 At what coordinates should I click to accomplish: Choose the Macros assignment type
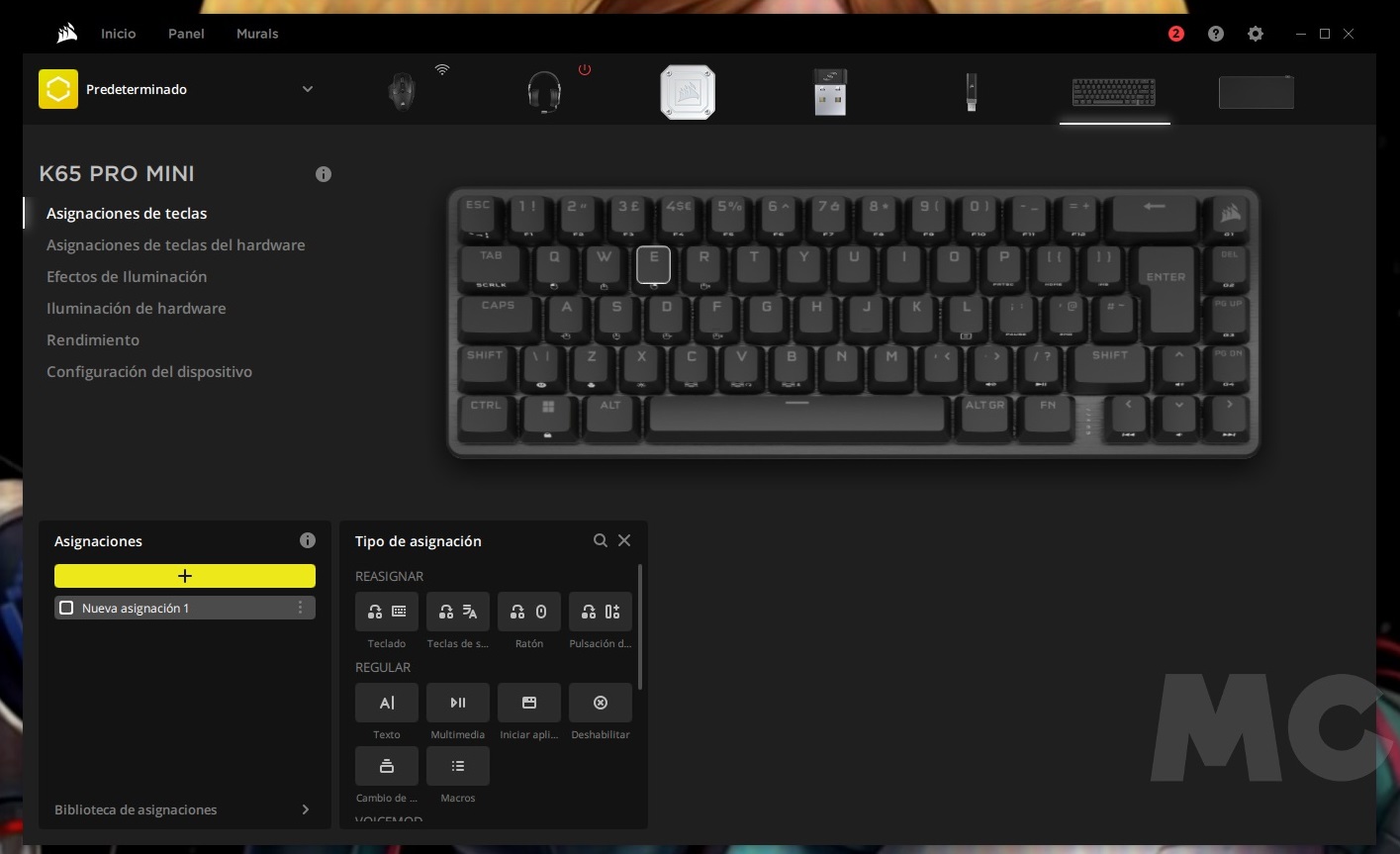tap(458, 766)
